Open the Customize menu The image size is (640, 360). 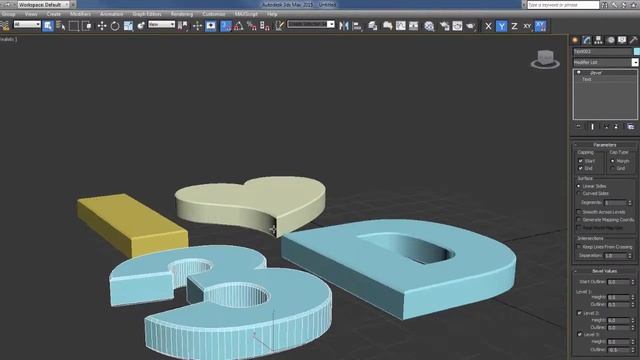pyautogui.click(x=213, y=14)
